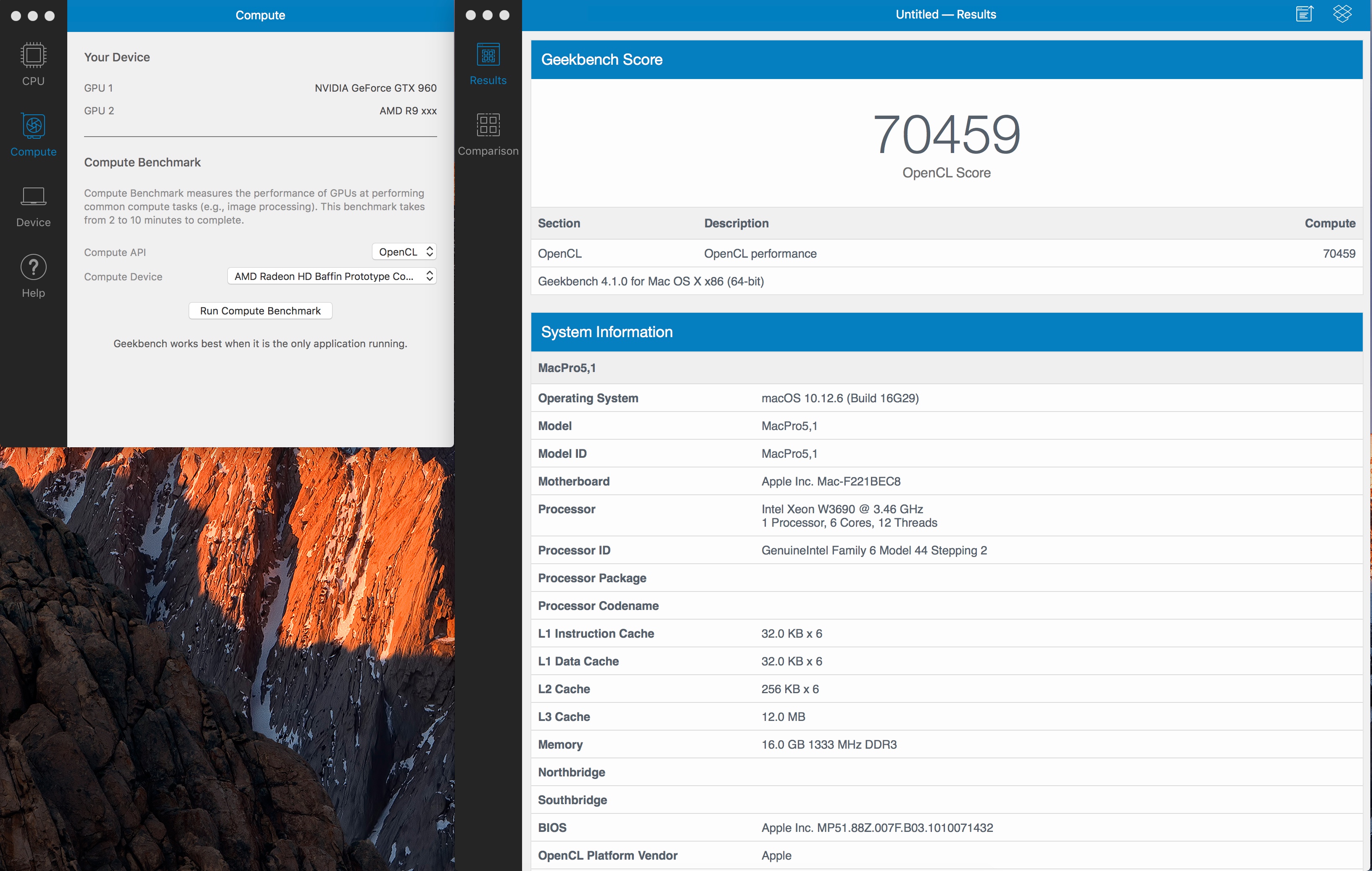Switch to the Results view icon
The width and height of the screenshot is (1372, 871).
(488, 63)
